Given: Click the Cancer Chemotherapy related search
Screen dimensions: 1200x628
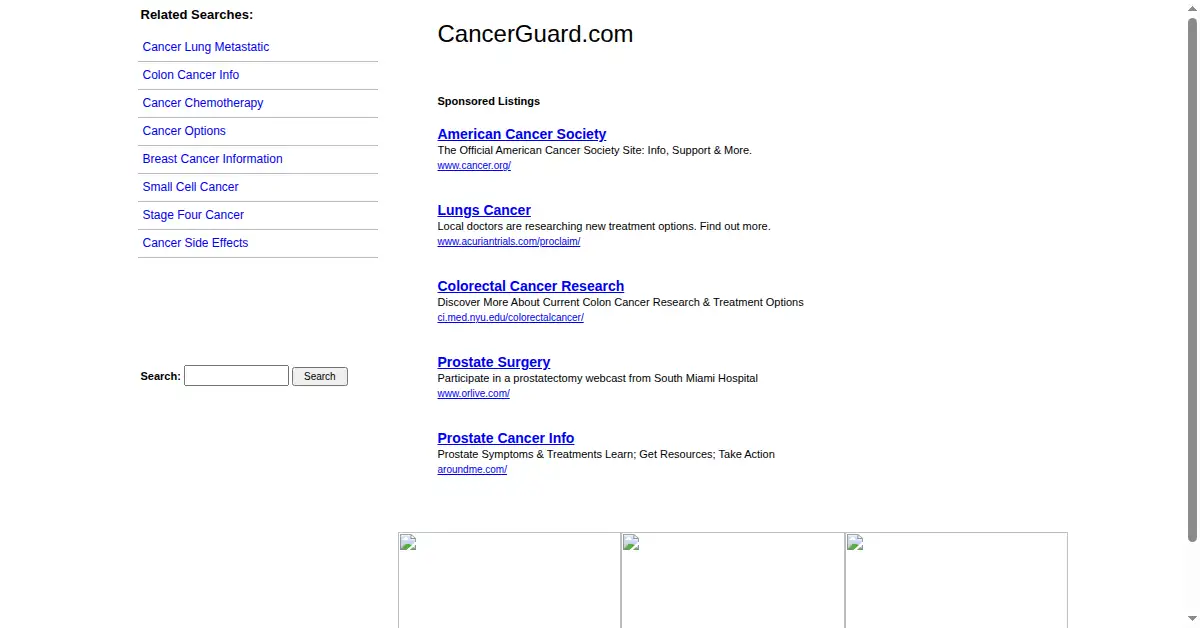Looking at the screenshot, I should point(203,103).
